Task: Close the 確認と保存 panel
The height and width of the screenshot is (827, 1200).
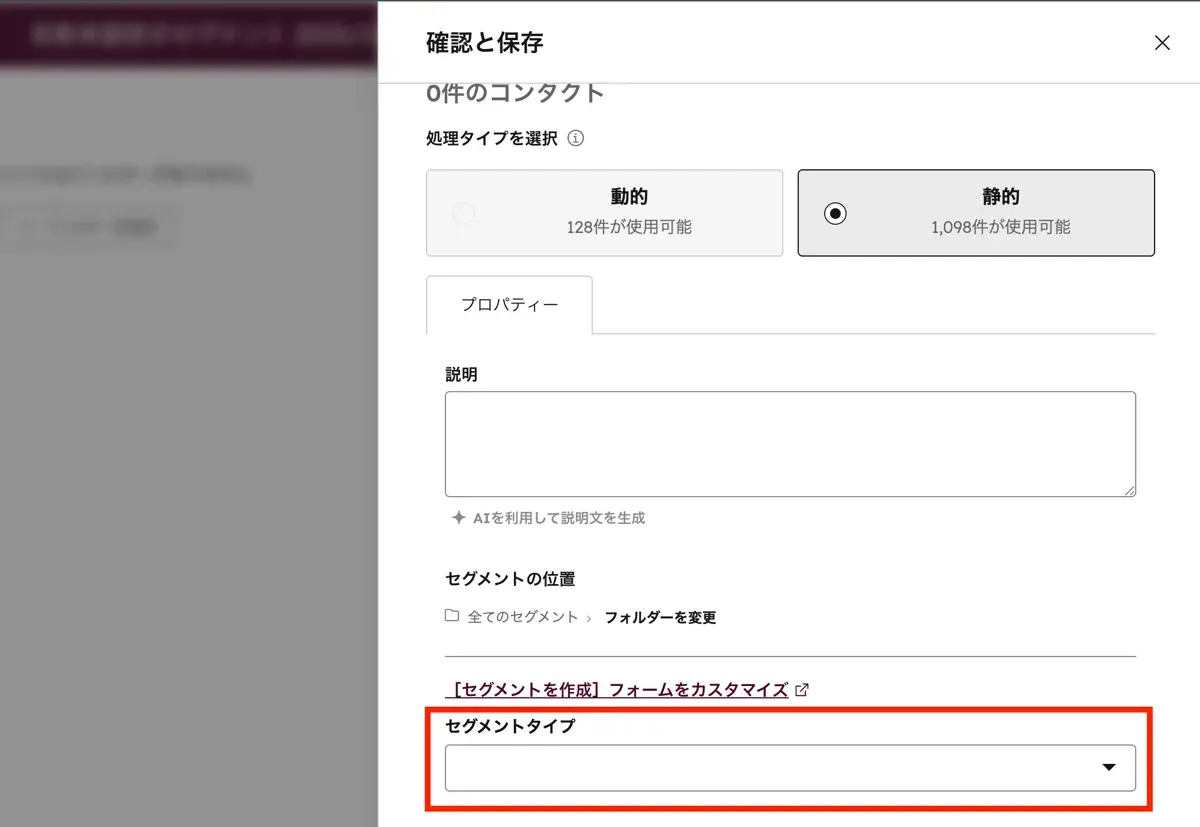Action: (1162, 43)
